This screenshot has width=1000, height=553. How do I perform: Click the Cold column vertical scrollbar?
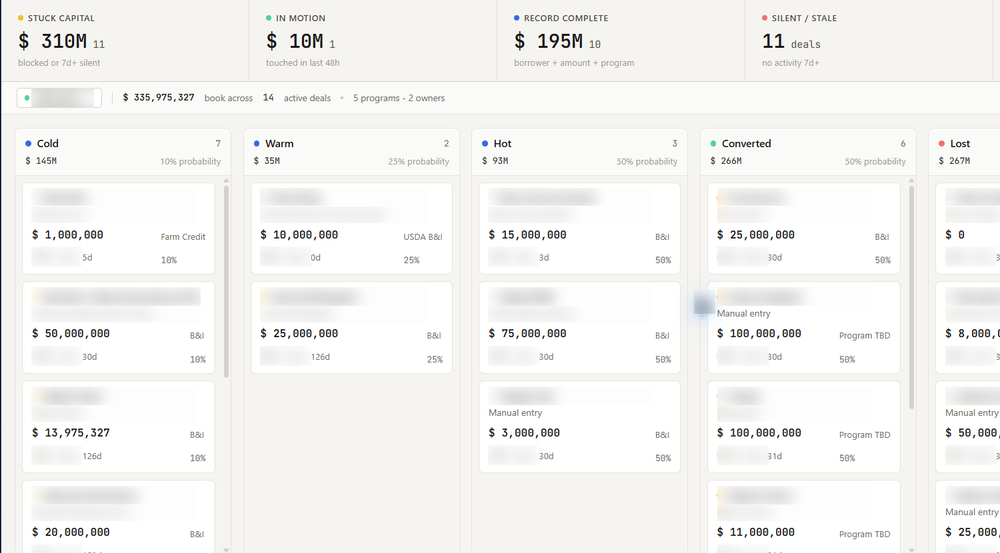pos(226,281)
